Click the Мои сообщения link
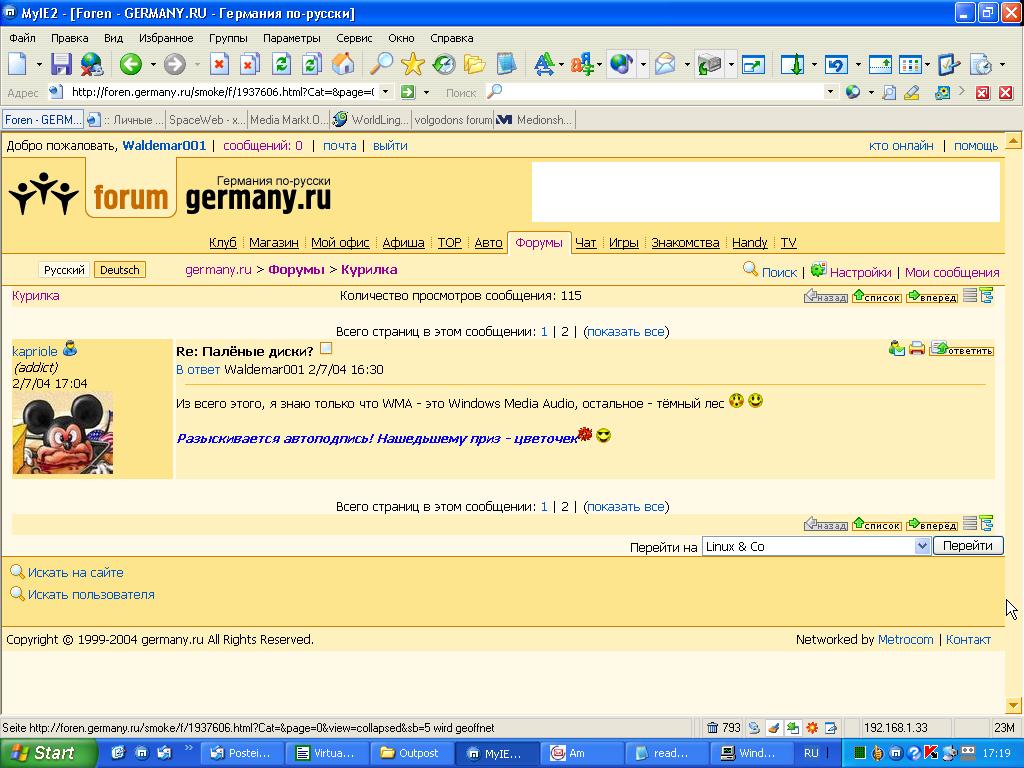 (x=952, y=272)
